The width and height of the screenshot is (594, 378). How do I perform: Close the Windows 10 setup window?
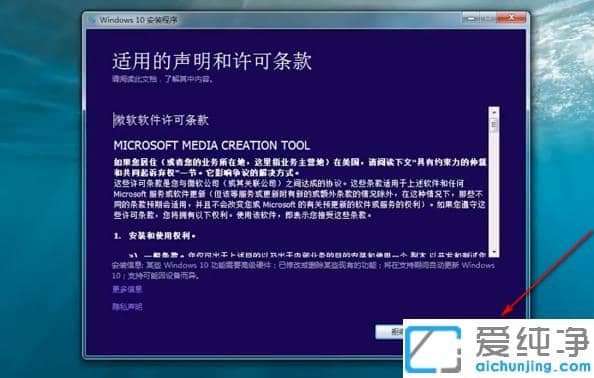[511, 18]
